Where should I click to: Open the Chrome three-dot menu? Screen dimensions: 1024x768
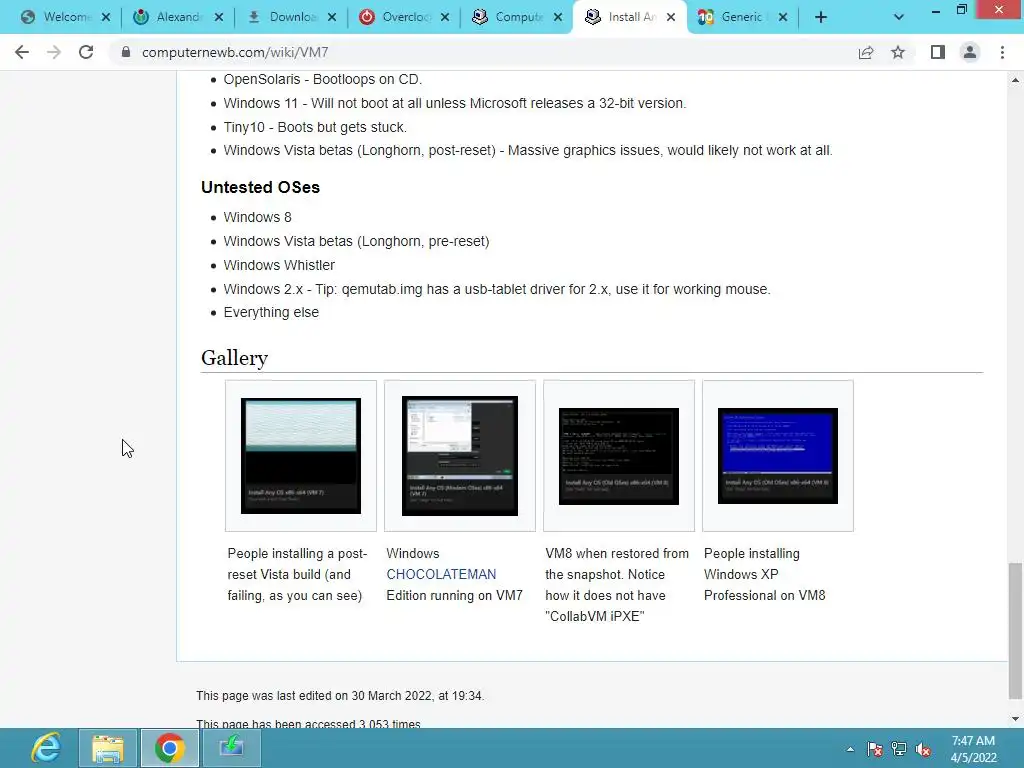(1002, 52)
